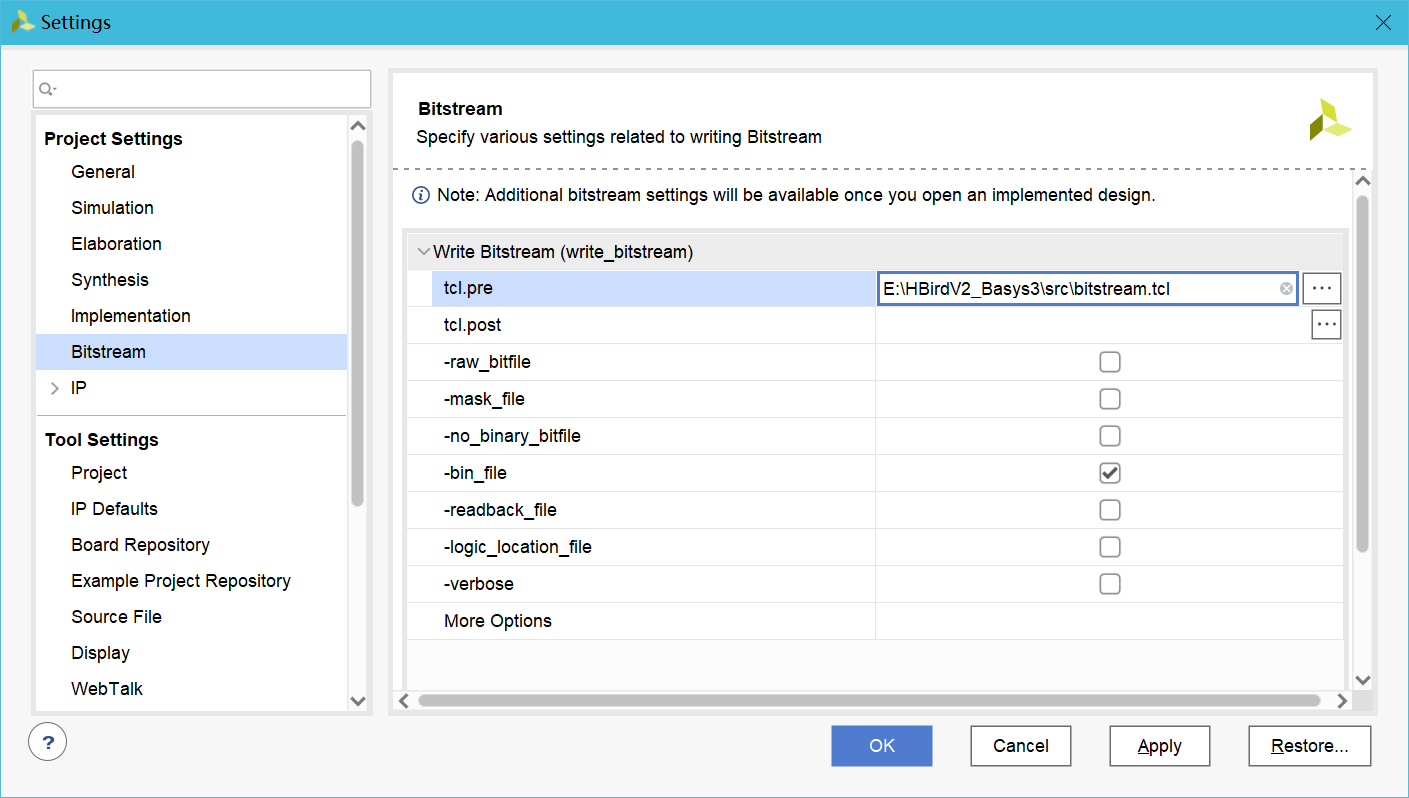Enable the -mask_file checkbox

[1109, 399]
